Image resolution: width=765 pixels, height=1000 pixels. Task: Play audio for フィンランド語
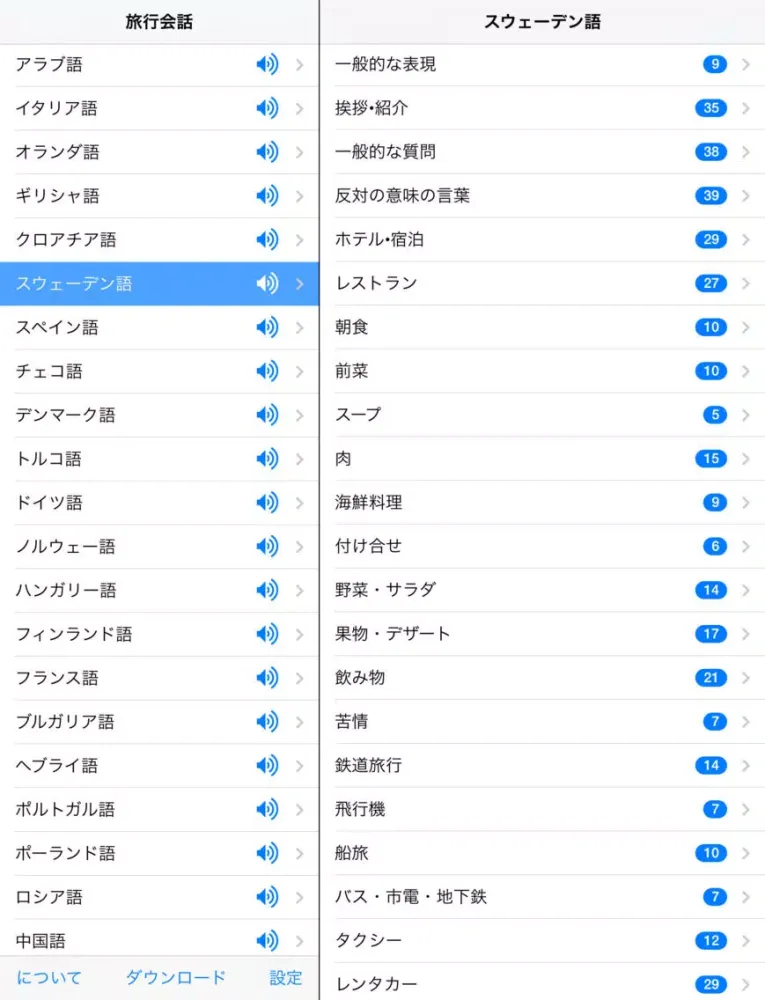pos(267,634)
